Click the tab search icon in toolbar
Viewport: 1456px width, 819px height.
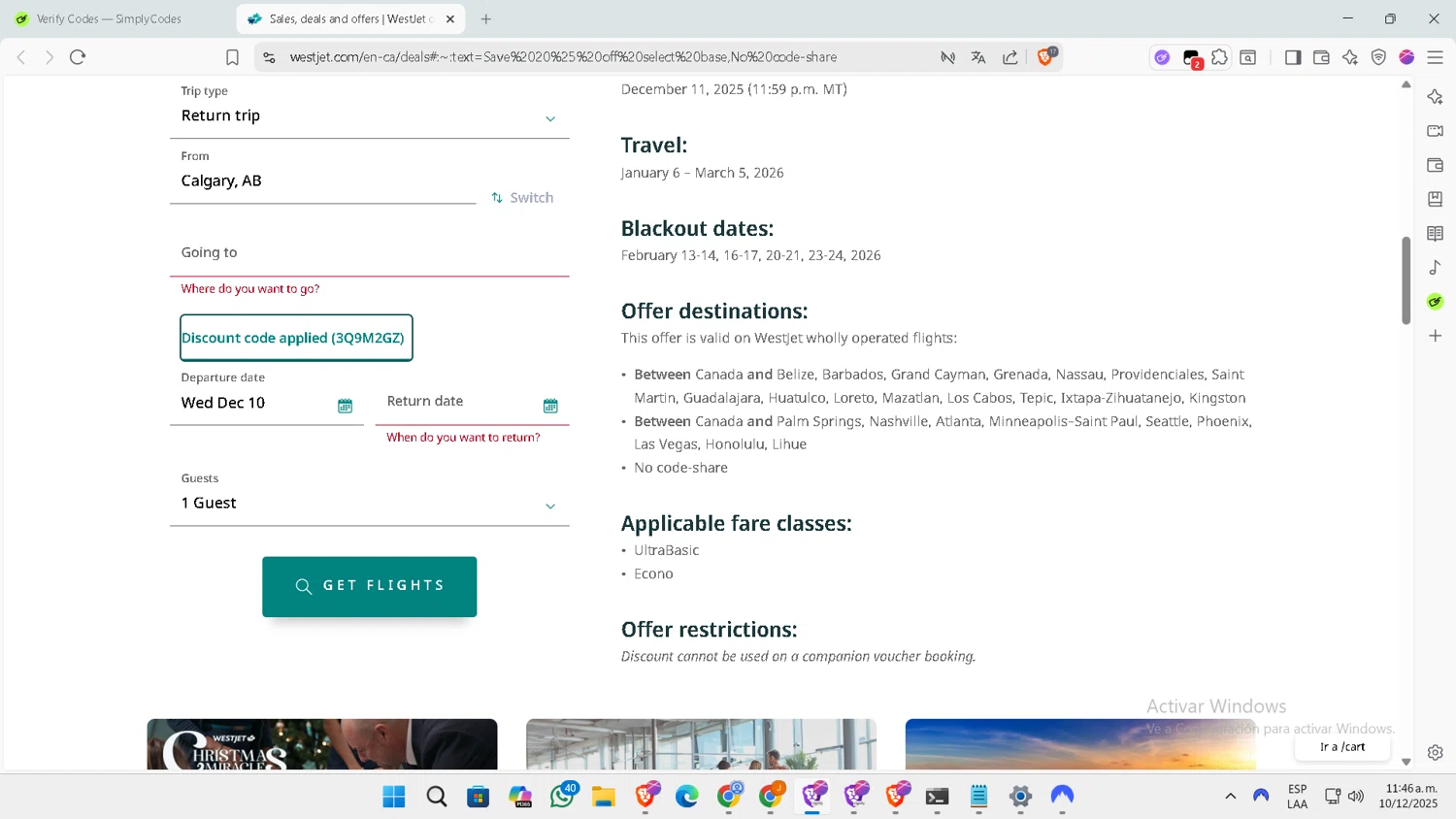1248,57
